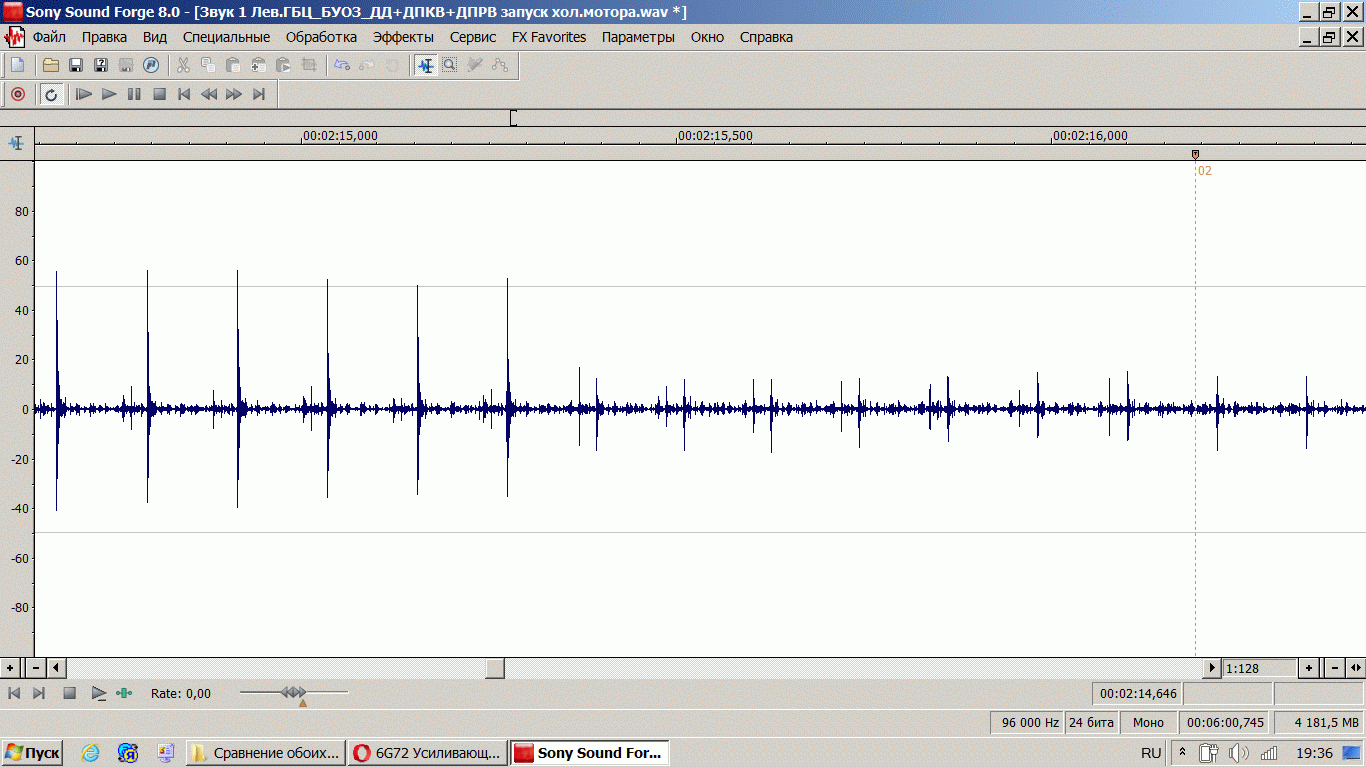Click the Save floppy disk icon
The image size is (1366, 768).
point(75,65)
